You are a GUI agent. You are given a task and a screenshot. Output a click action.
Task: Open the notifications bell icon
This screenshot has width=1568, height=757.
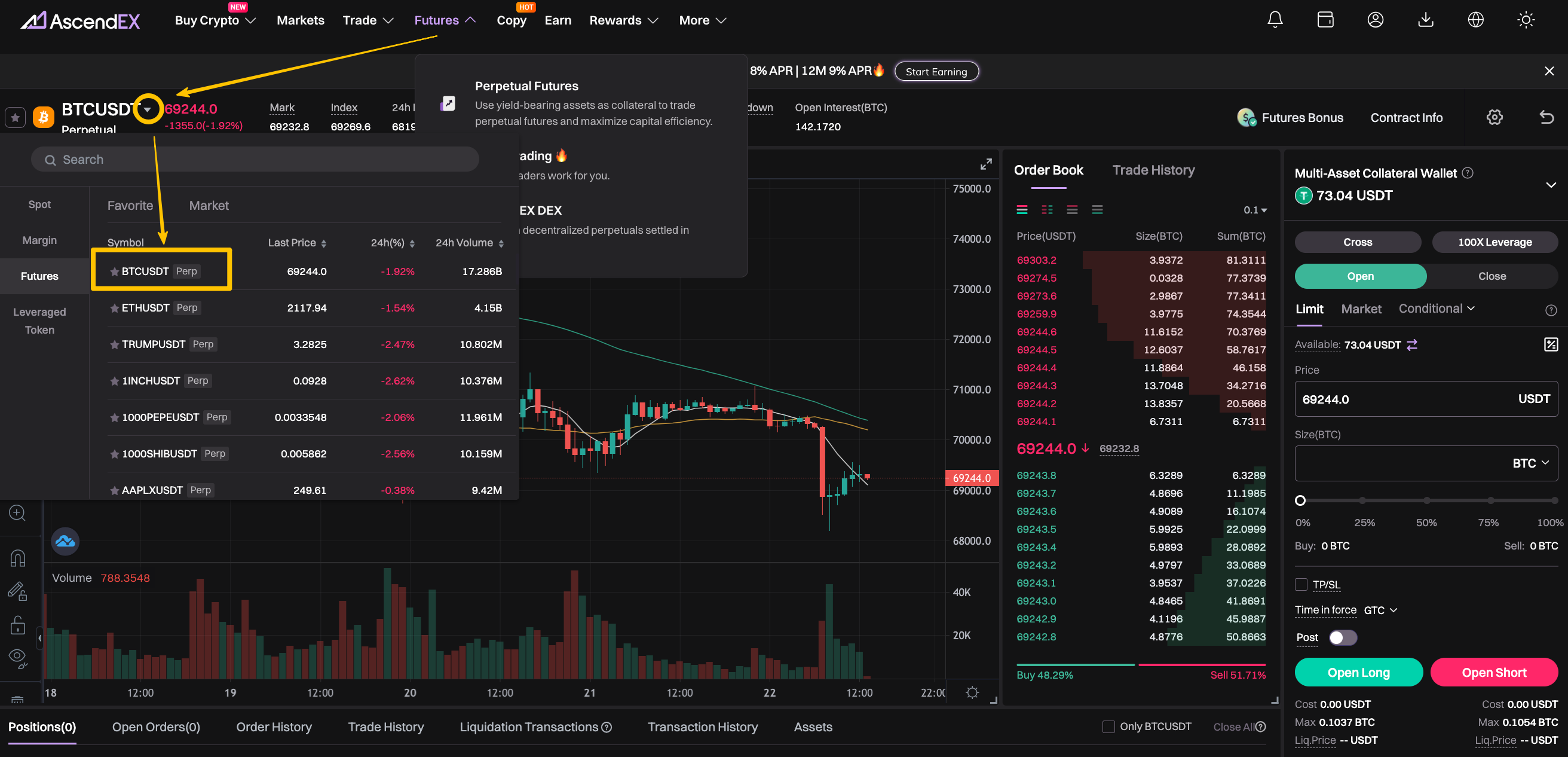[x=1275, y=20]
